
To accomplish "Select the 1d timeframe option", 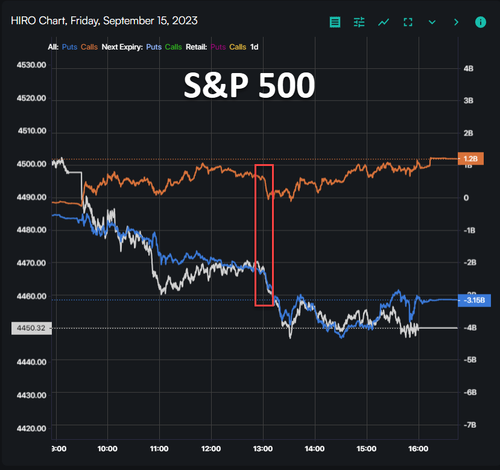I will click(x=254, y=47).
